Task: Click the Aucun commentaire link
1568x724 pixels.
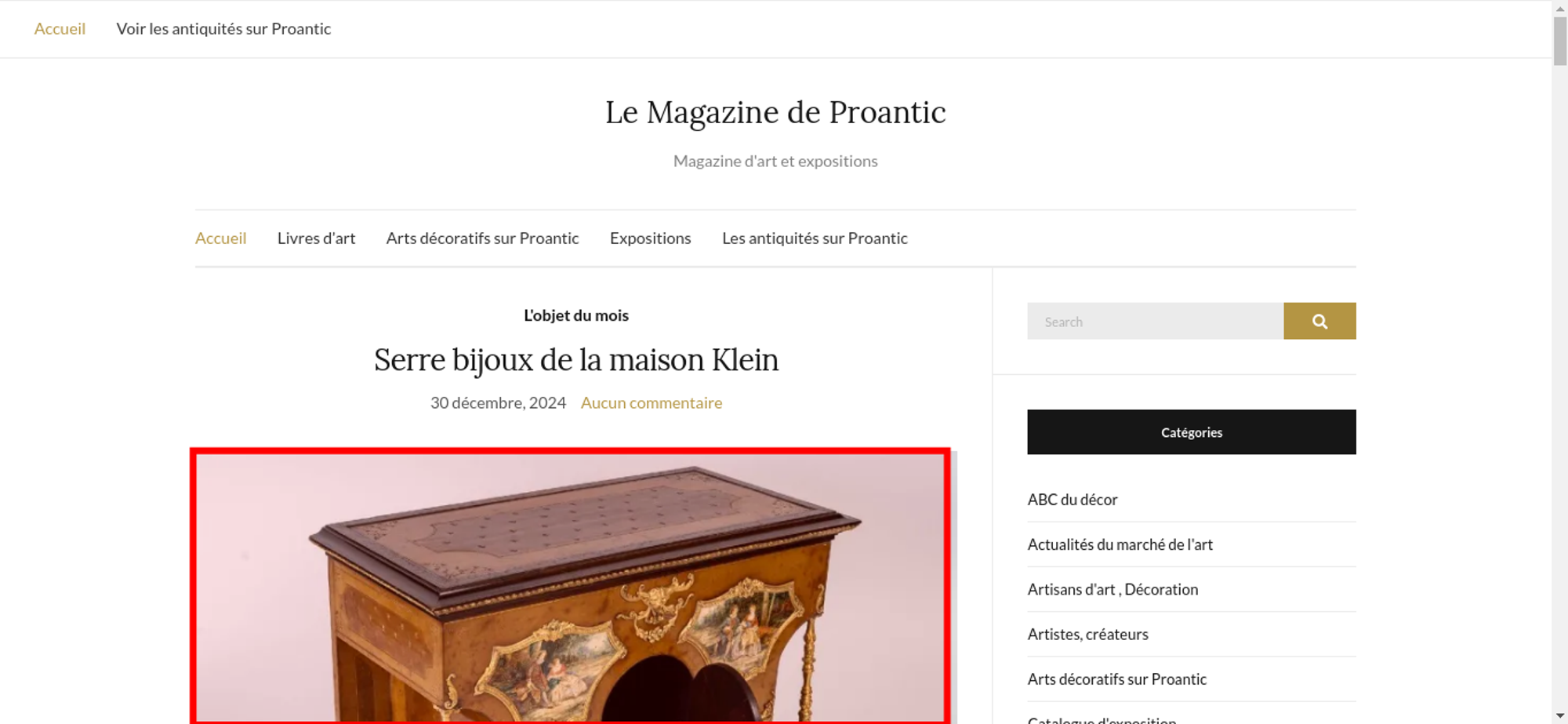Action: 652,403
